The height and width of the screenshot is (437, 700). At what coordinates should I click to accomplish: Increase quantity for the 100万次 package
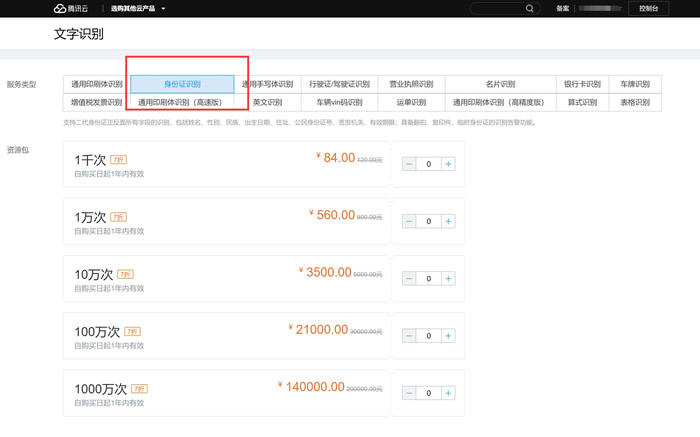coord(448,336)
